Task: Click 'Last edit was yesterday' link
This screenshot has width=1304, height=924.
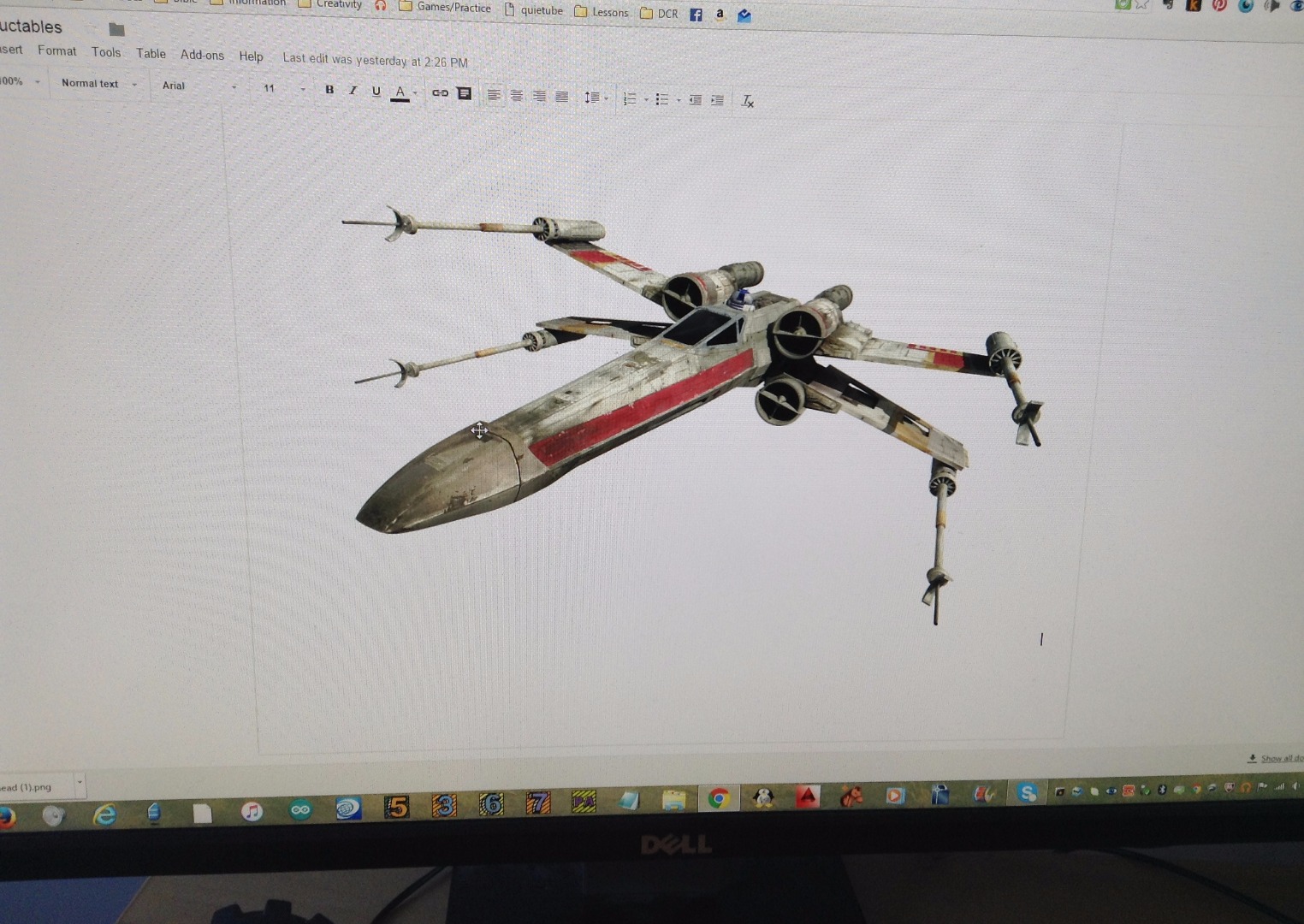Action: click(x=375, y=61)
